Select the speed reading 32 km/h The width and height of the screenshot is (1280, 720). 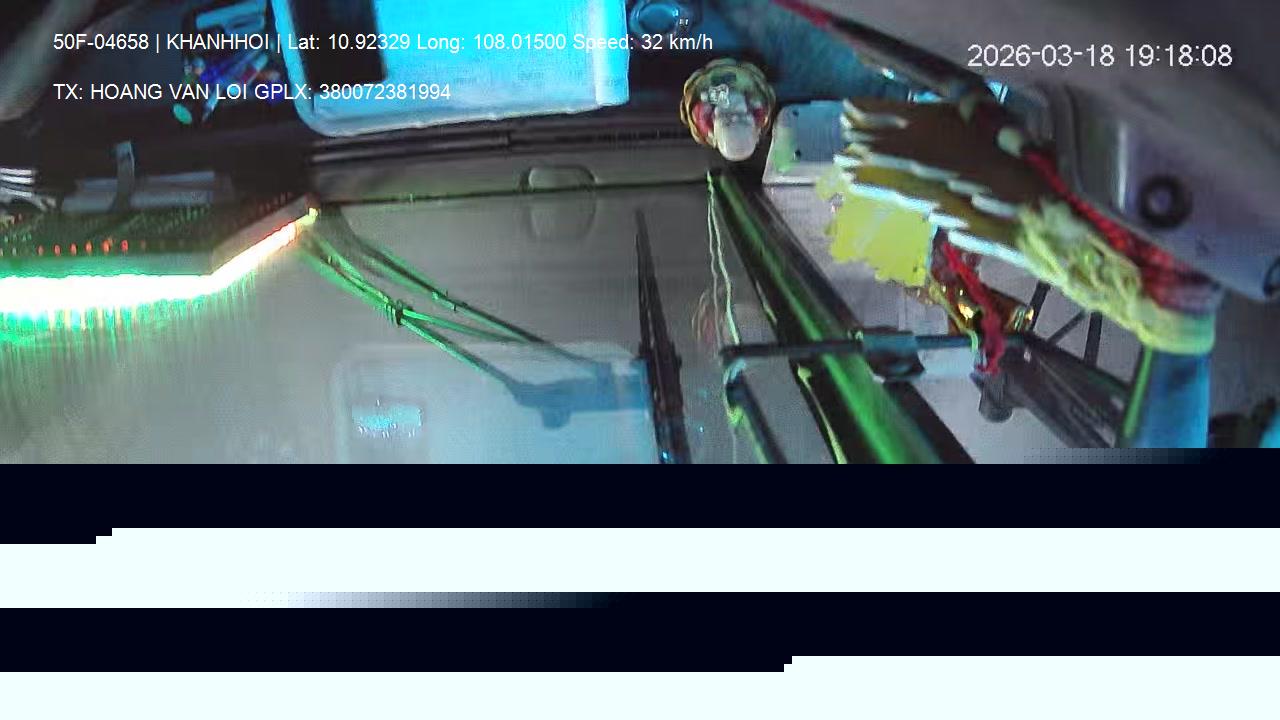(x=676, y=42)
